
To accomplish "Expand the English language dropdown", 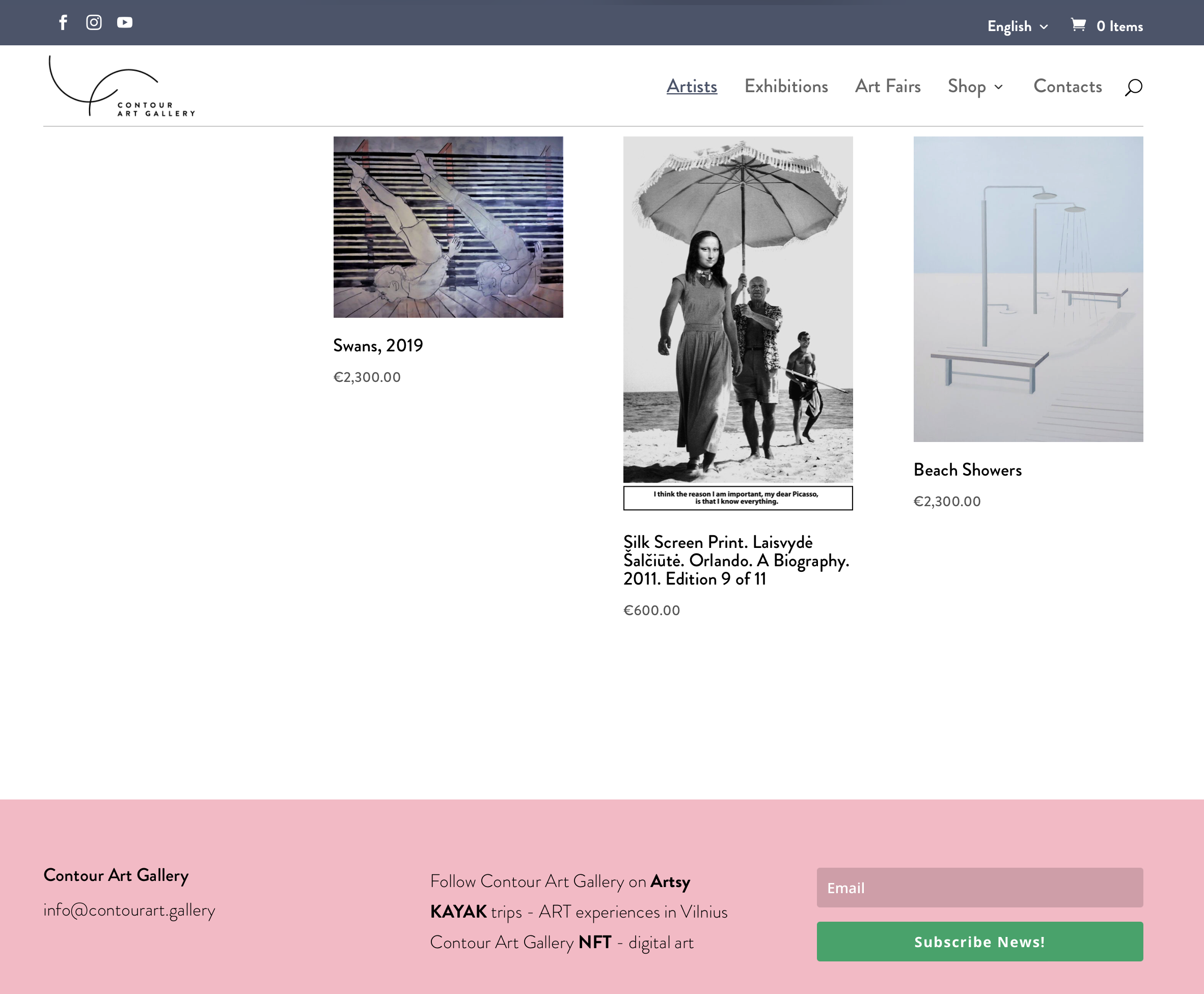I will 1018,26.
